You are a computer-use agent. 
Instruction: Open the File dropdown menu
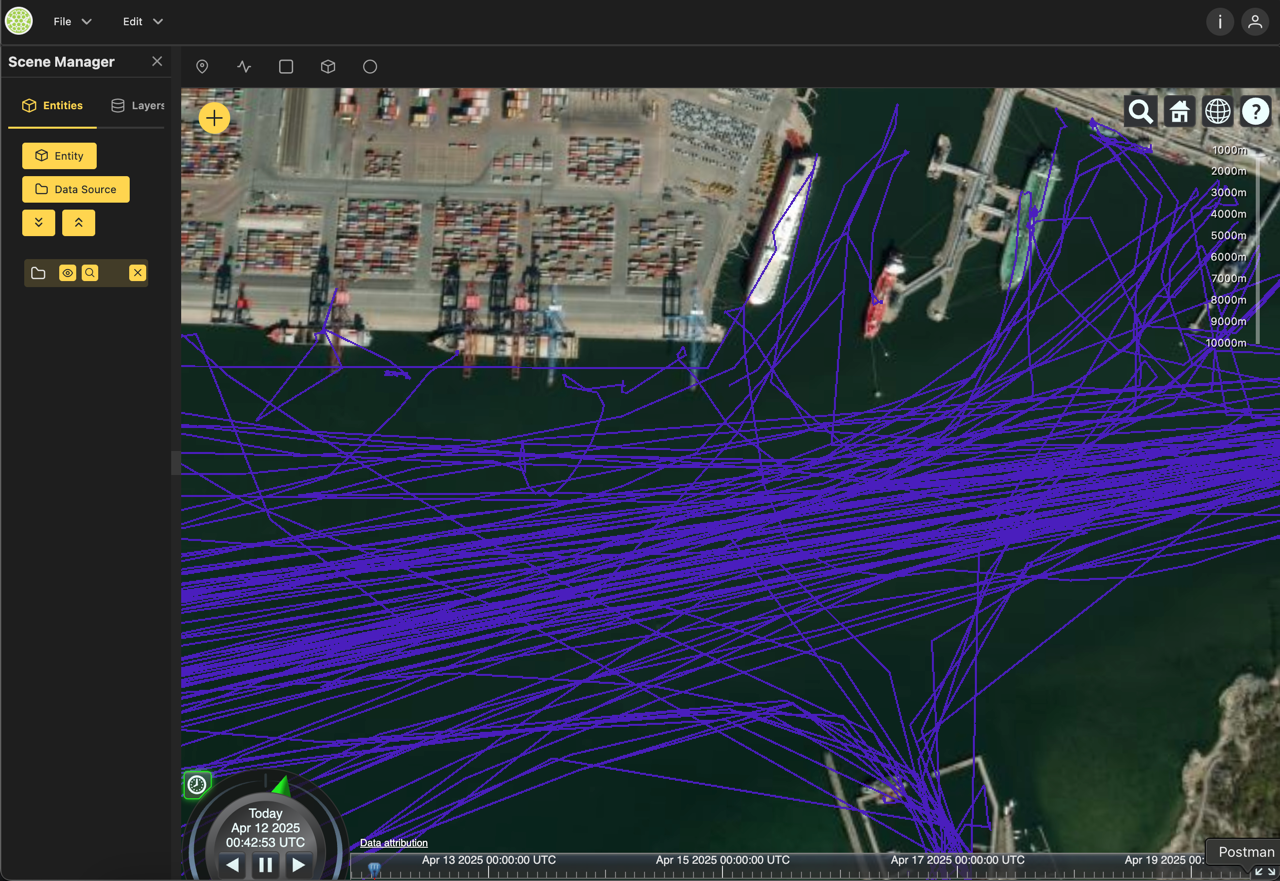(72, 21)
